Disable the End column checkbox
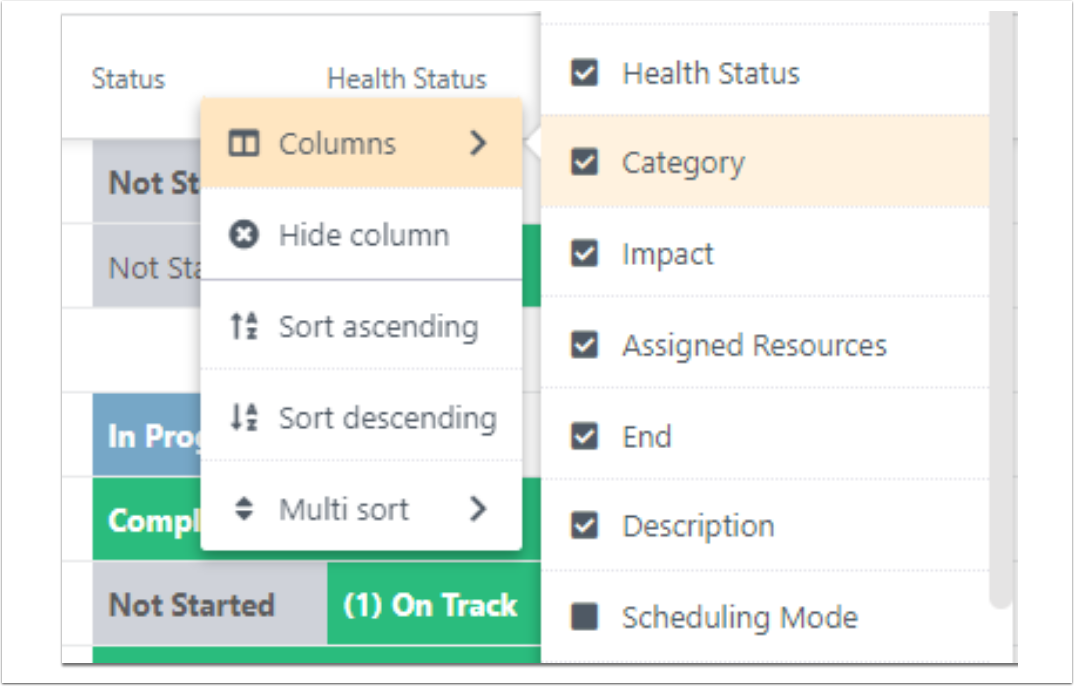1074x686 pixels. click(584, 436)
